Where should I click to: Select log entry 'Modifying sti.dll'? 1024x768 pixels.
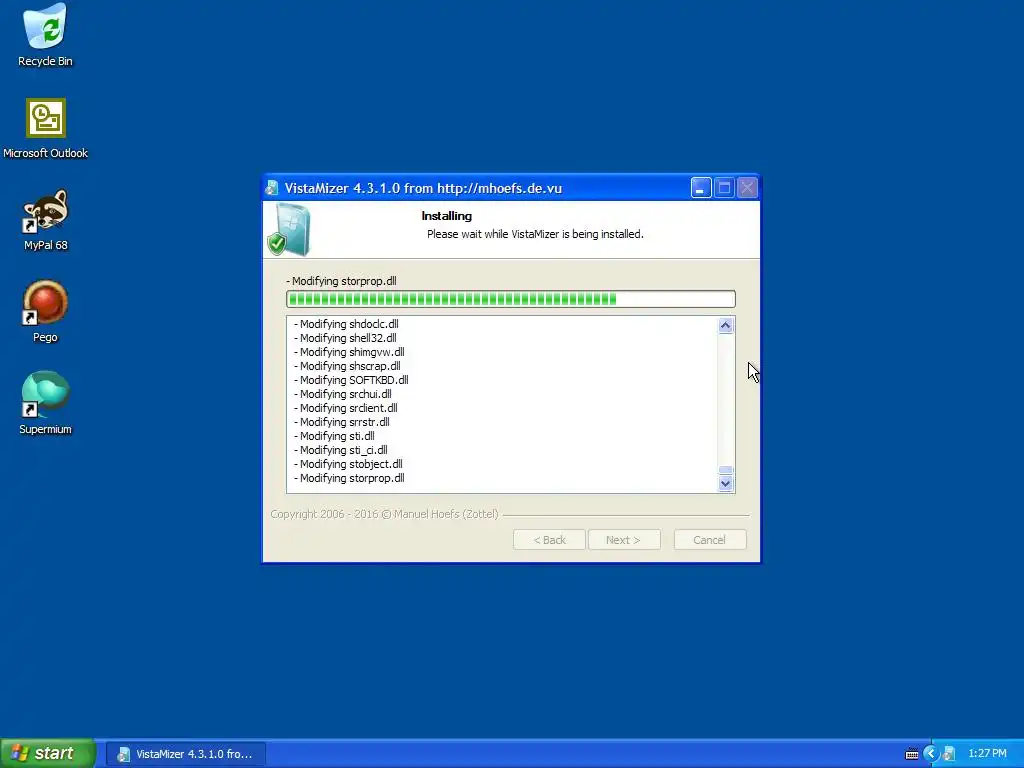(x=334, y=436)
